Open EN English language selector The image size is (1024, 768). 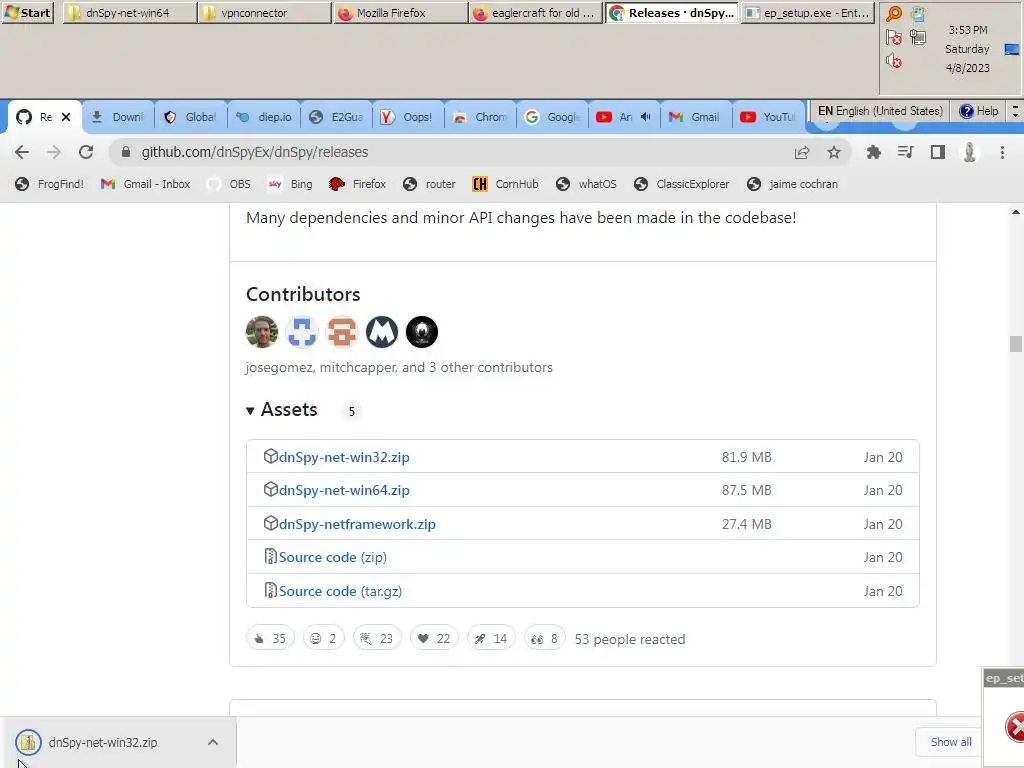880,111
